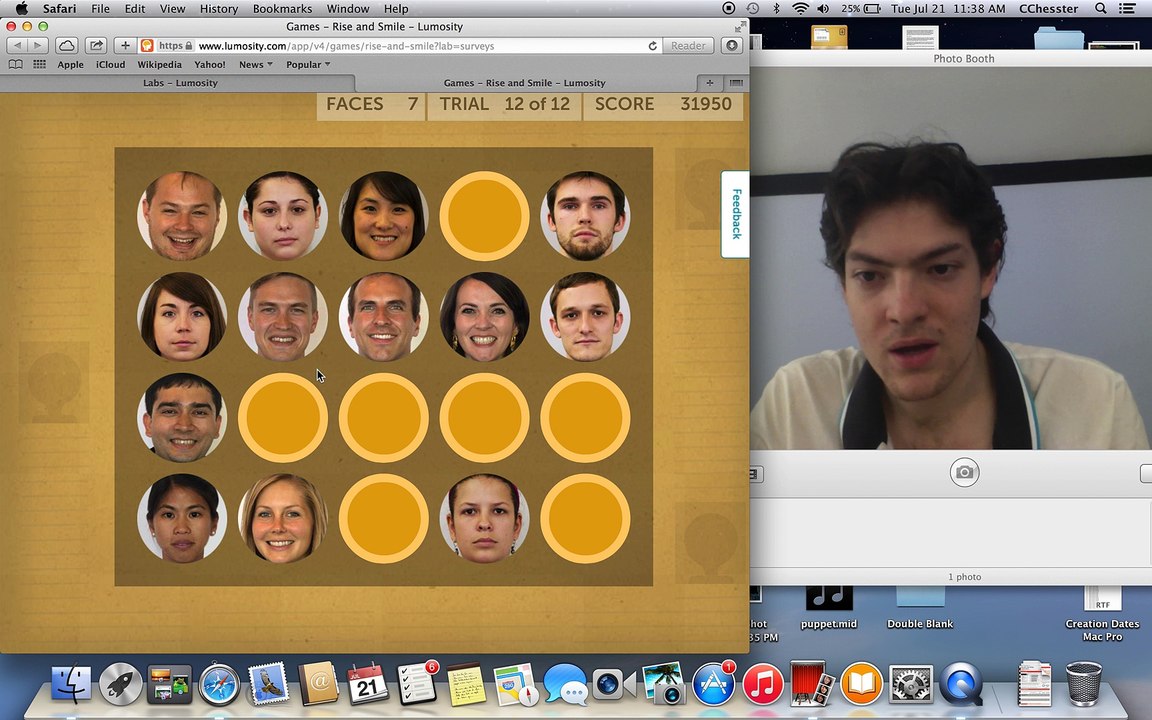Viewport: 1152px width, 720px height.
Task: Show the Safari downloads list
Action: click(732, 46)
